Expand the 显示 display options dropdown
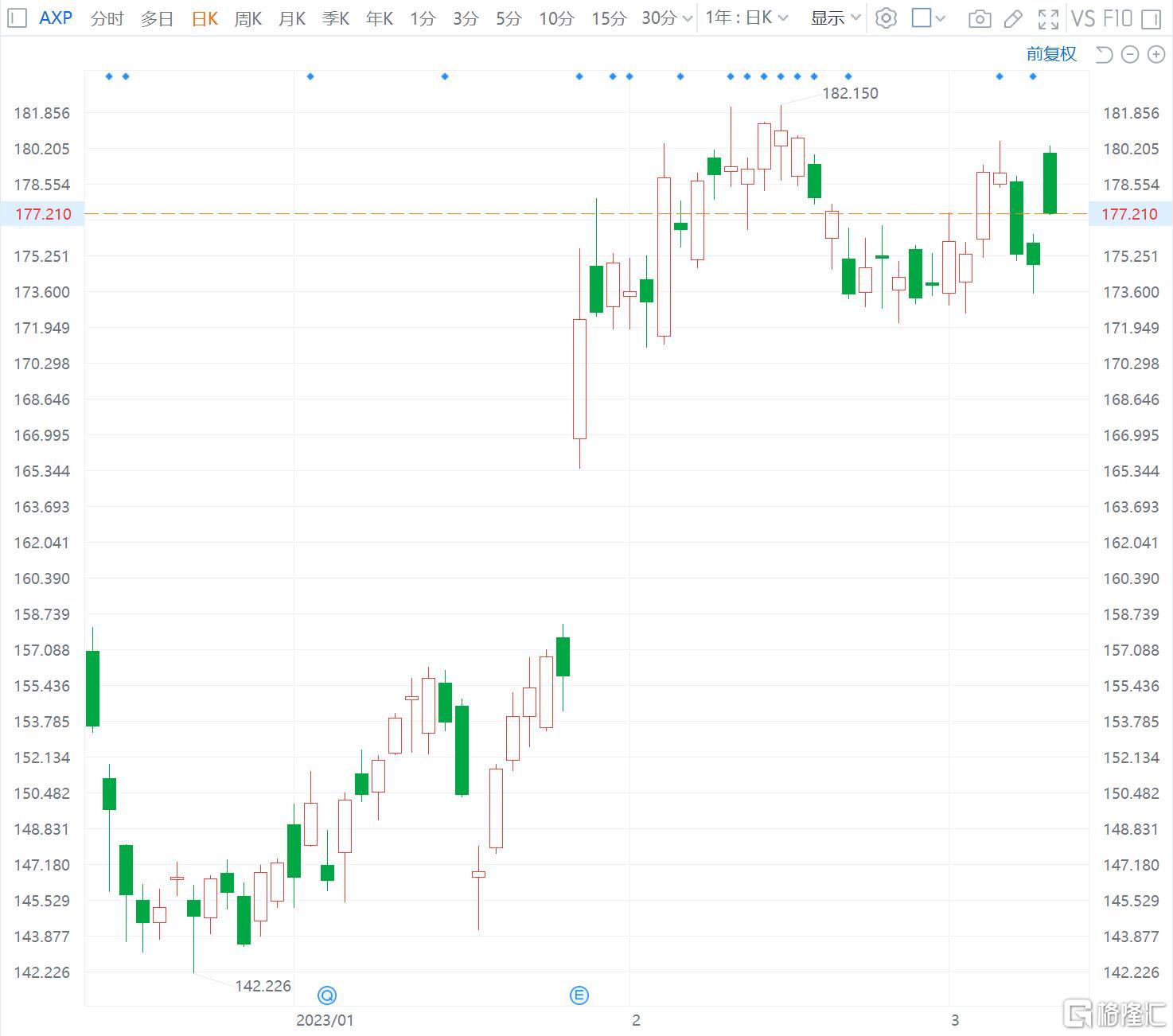This screenshot has height=1036, width=1173. click(836, 18)
